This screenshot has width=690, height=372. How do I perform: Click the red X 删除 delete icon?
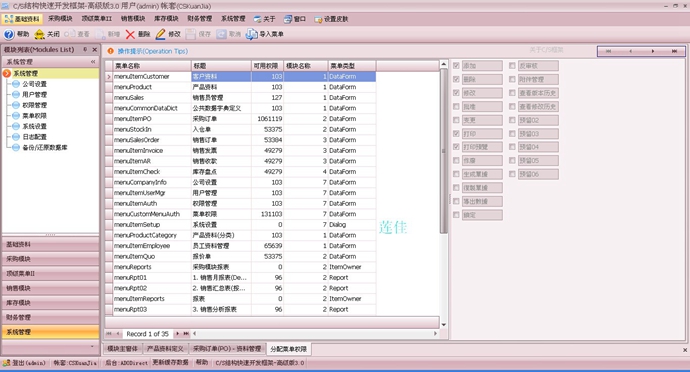click(x=130, y=34)
